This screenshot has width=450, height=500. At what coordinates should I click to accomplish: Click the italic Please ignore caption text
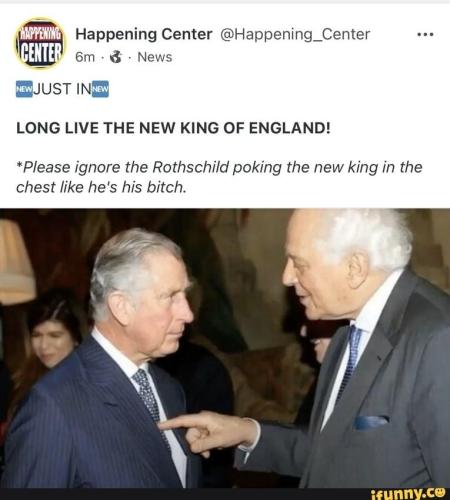(x=219, y=177)
